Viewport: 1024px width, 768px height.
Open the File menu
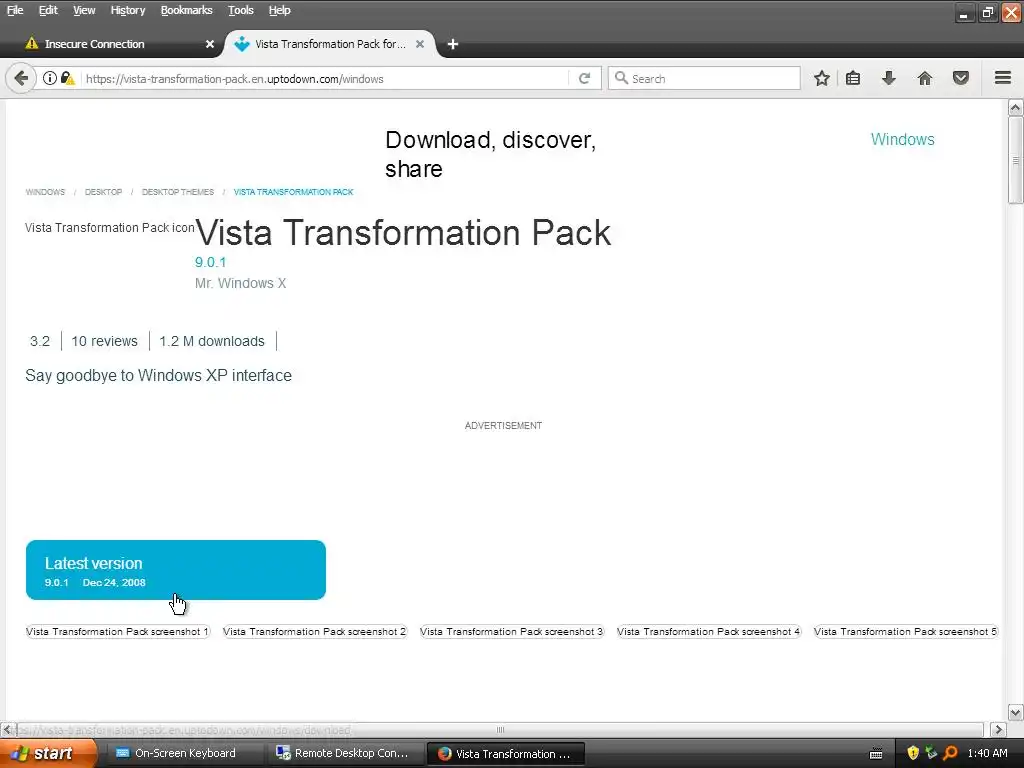coord(15,10)
